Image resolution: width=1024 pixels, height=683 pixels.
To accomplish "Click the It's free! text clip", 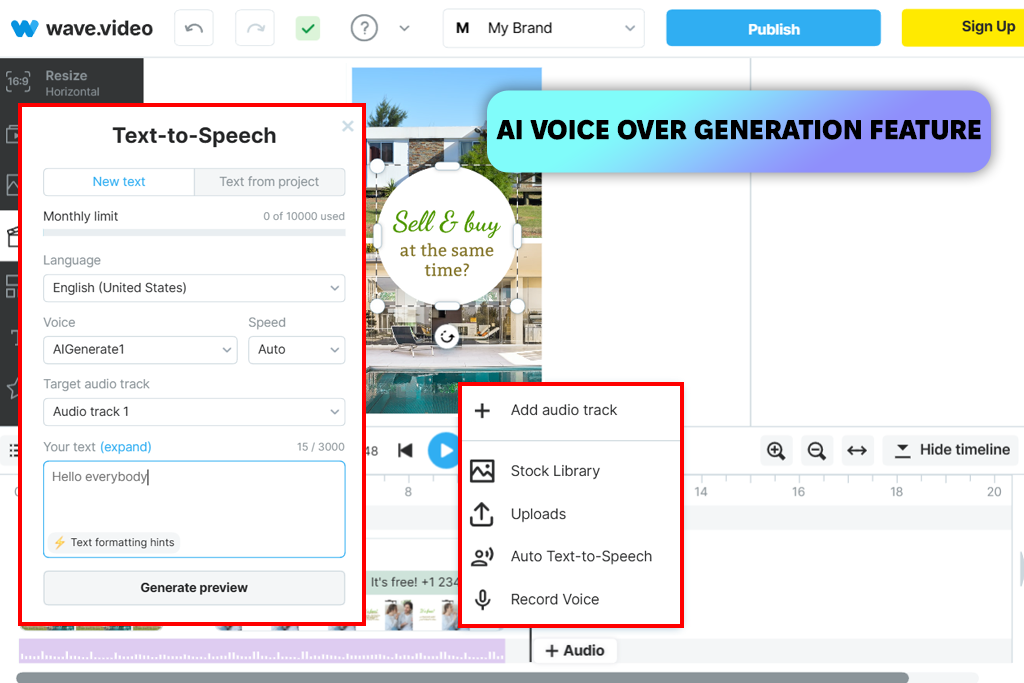I will click(x=414, y=582).
